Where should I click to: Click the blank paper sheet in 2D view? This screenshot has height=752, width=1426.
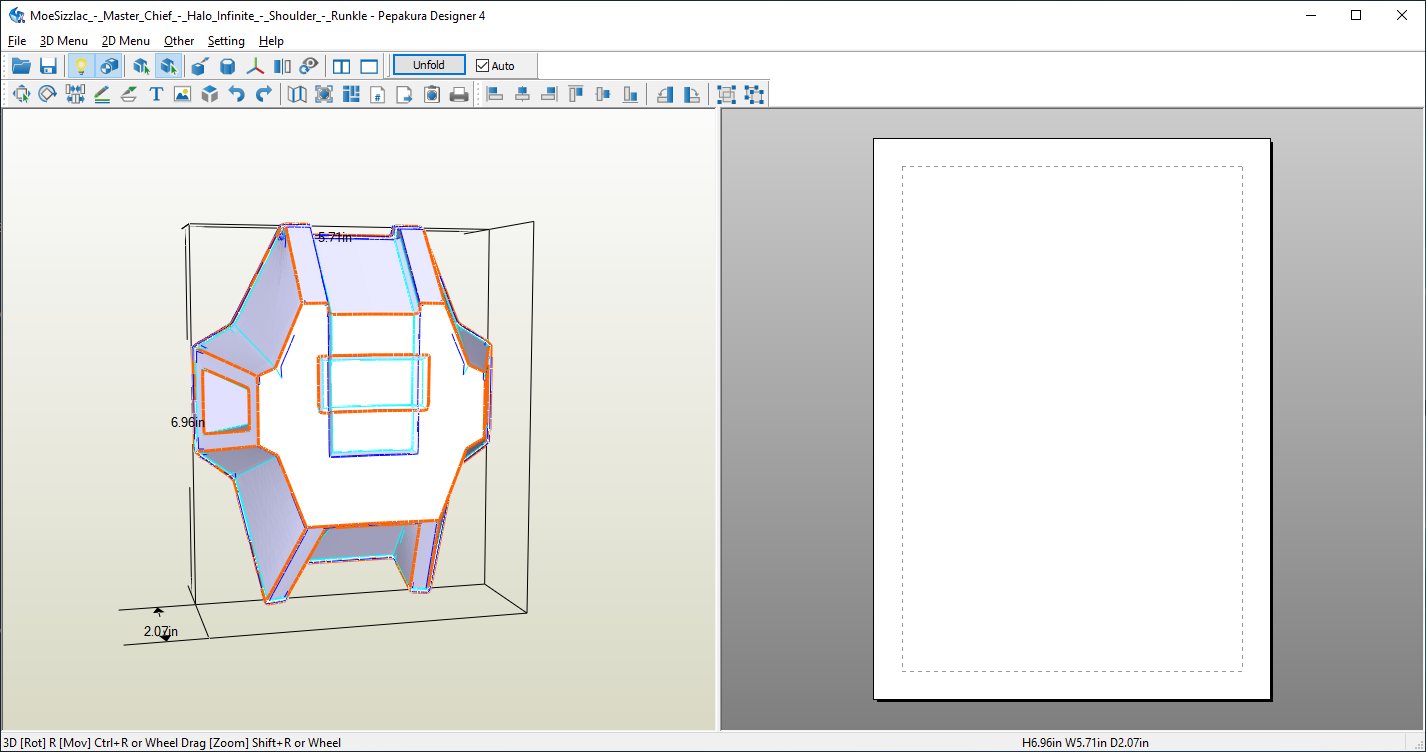[x=1072, y=418]
